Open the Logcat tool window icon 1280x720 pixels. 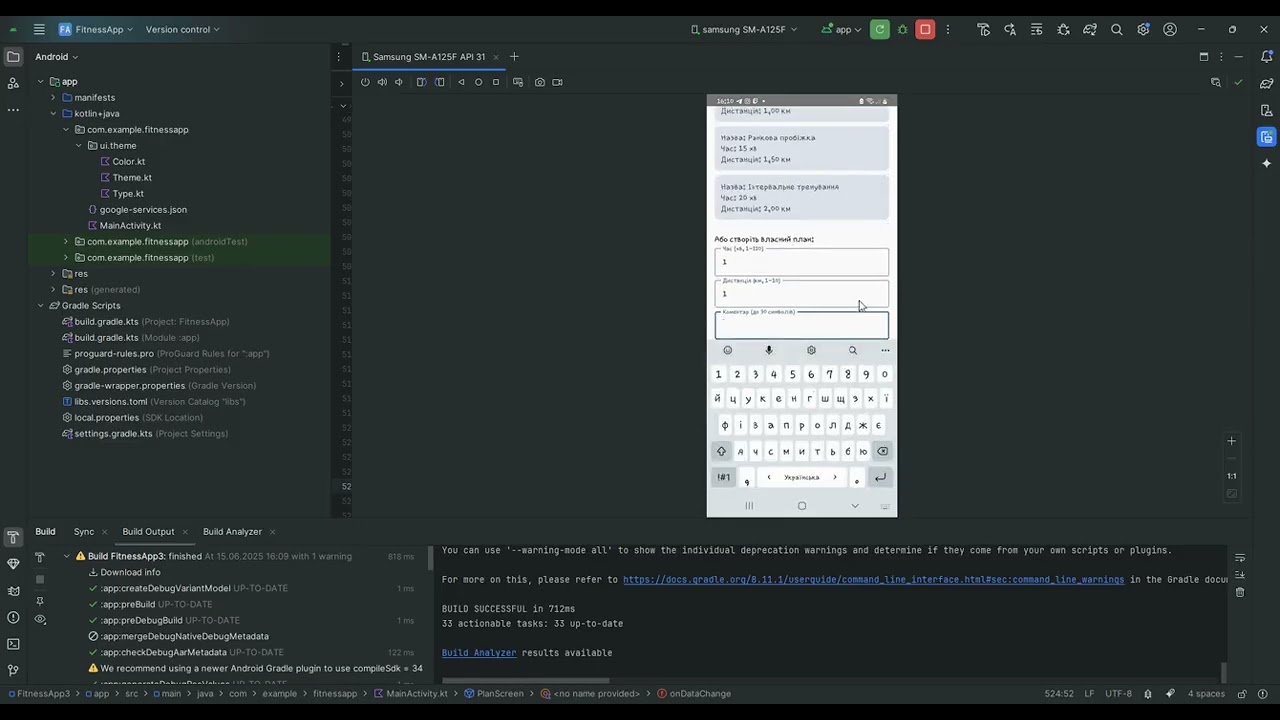13,591
